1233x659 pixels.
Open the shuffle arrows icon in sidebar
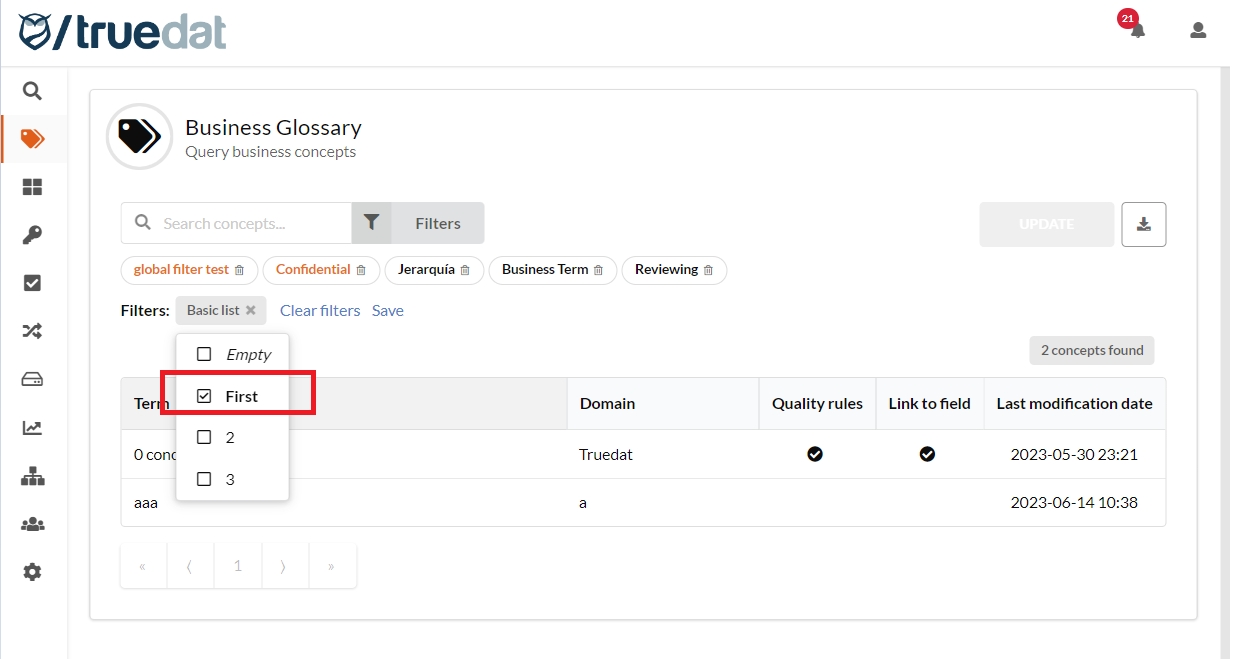pos(32,331)
